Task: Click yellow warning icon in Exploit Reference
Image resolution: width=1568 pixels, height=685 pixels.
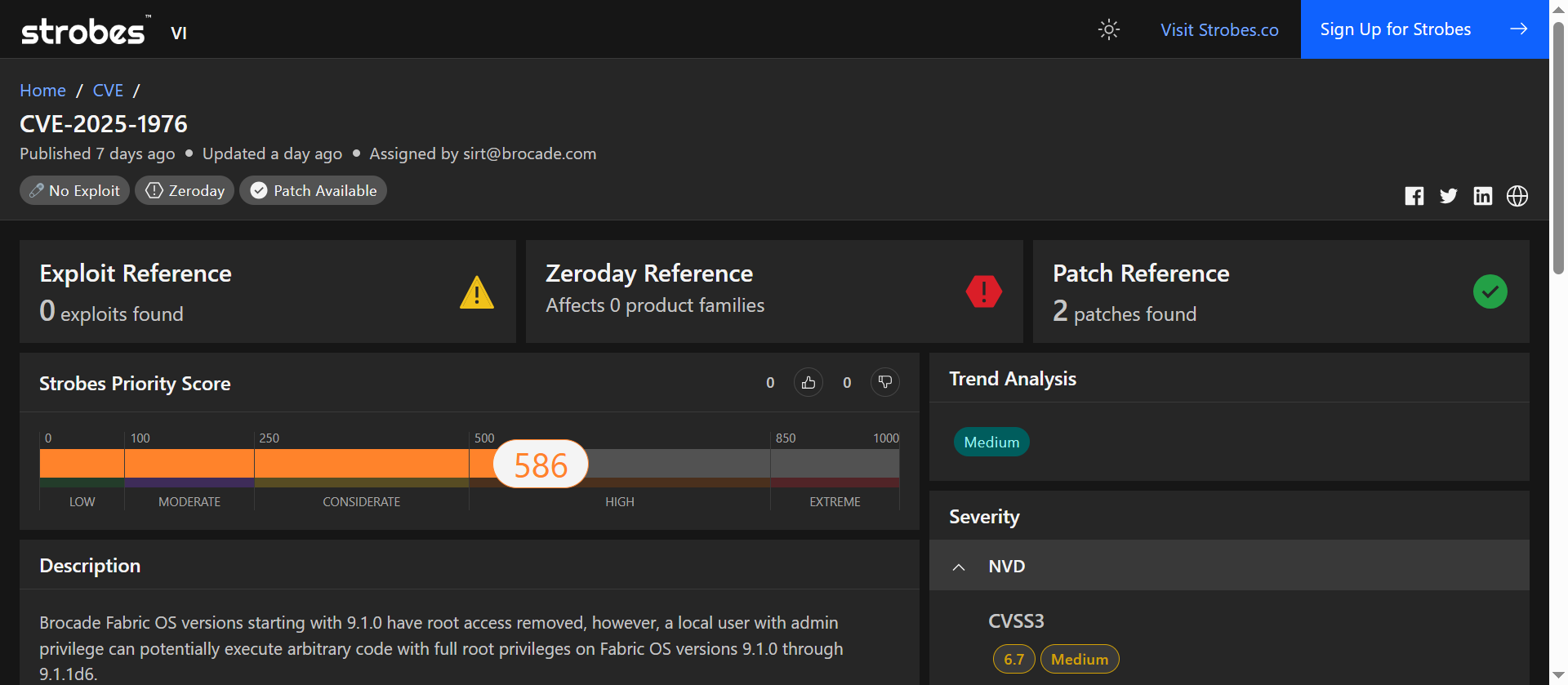Action: click(477, 292)
